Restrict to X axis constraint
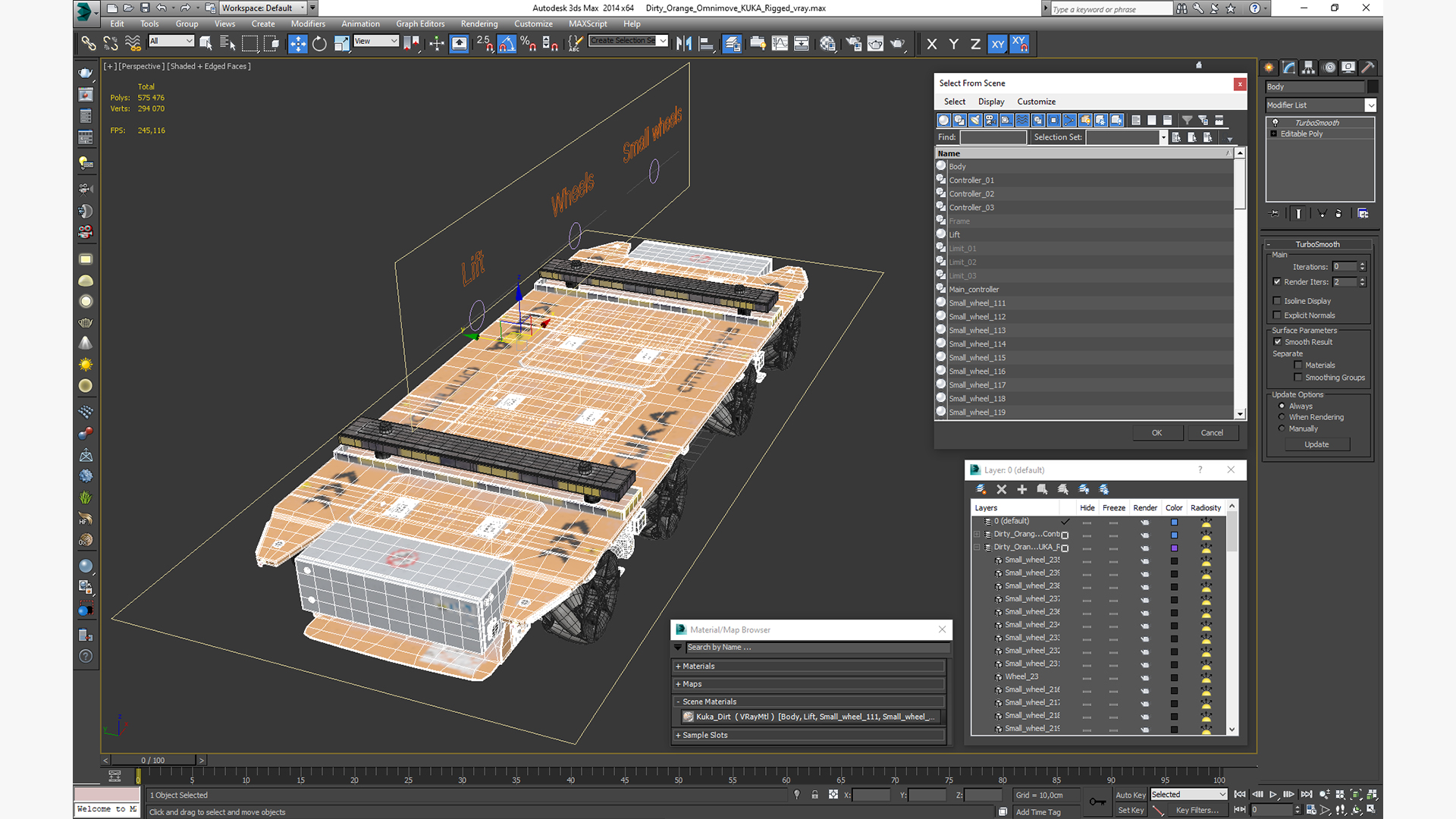Screen dimensions: 1456x819 pos(932,44)
